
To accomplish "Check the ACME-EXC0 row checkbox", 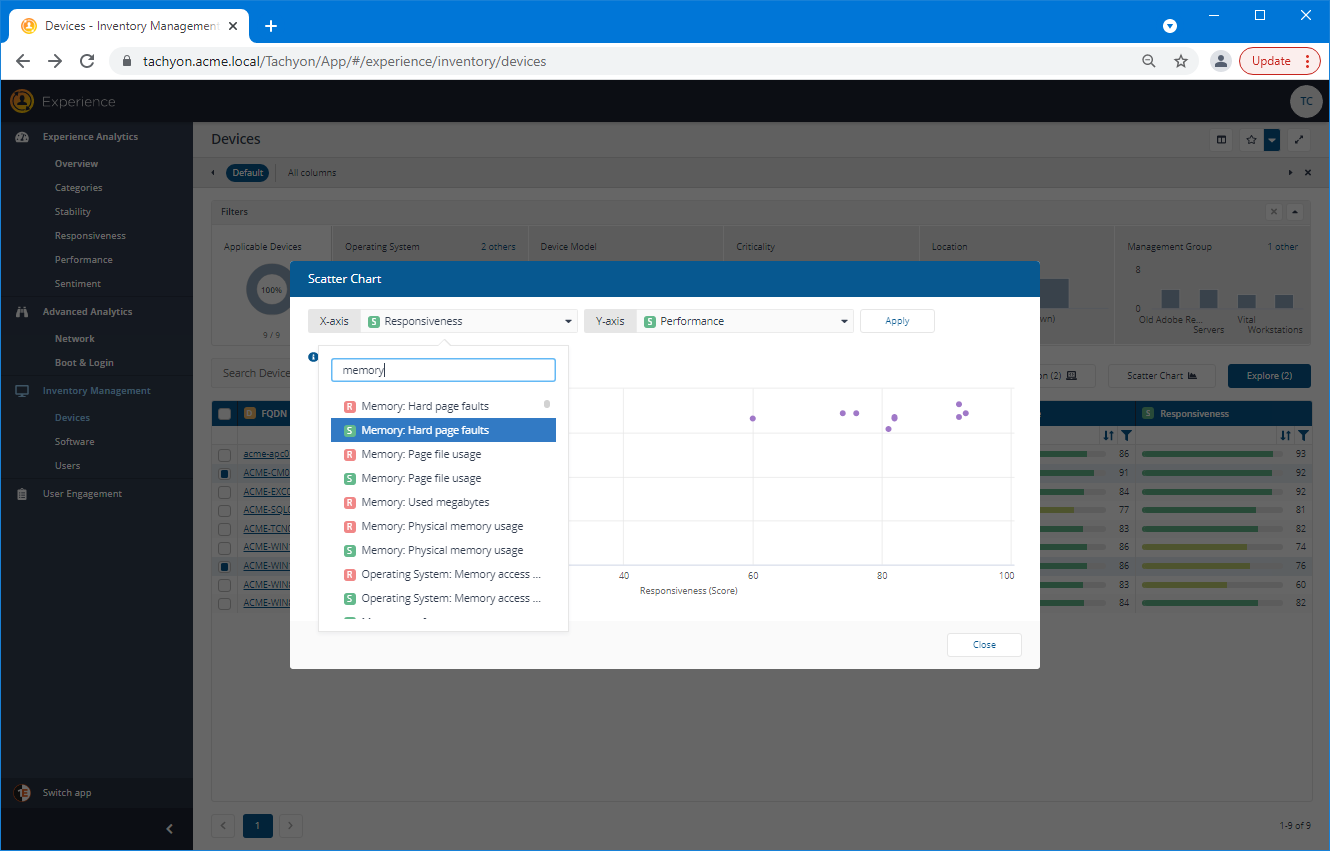I will [x=225, y=492].
